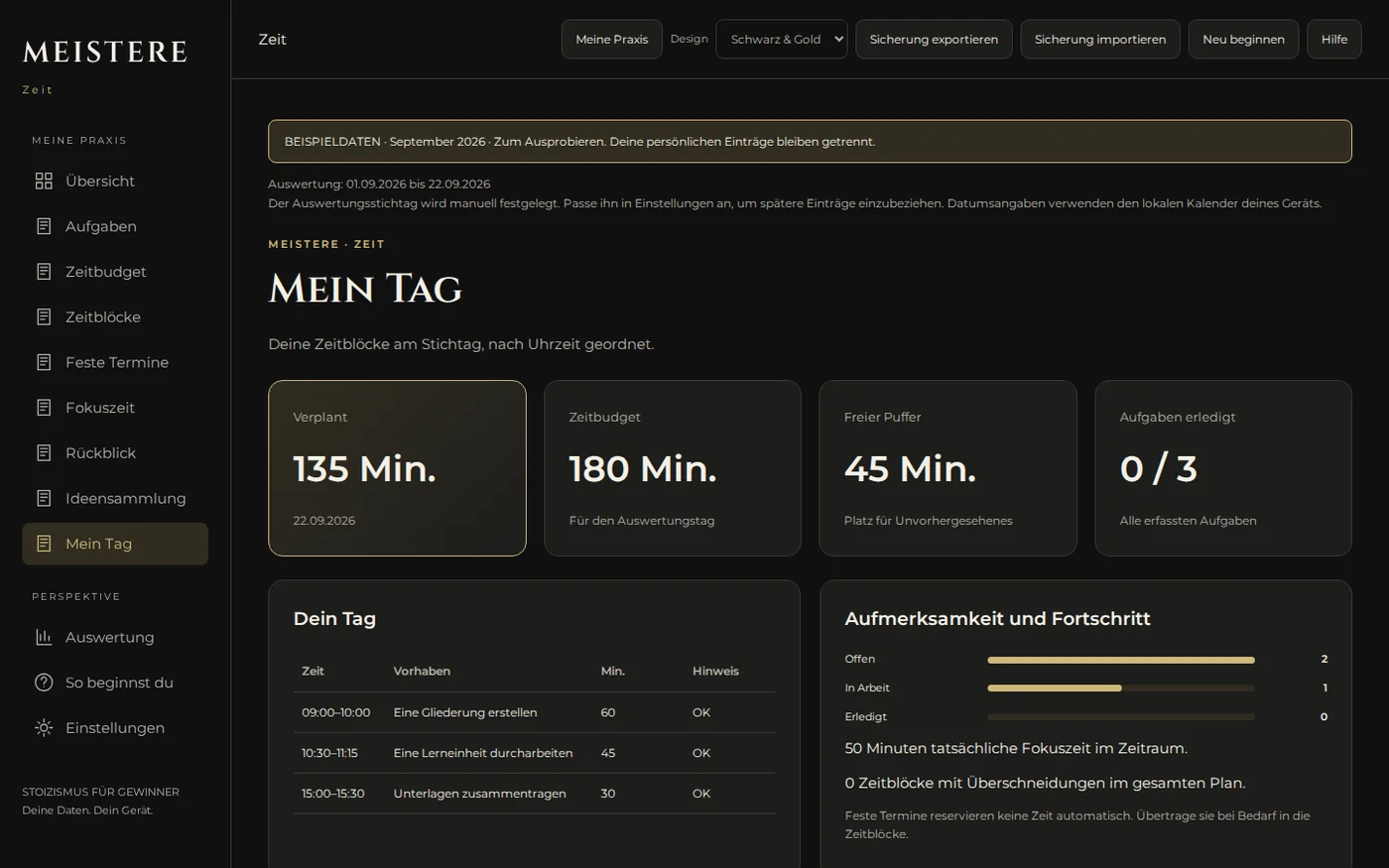
Task: Open So beginnst du page
Action: (115, 682)
